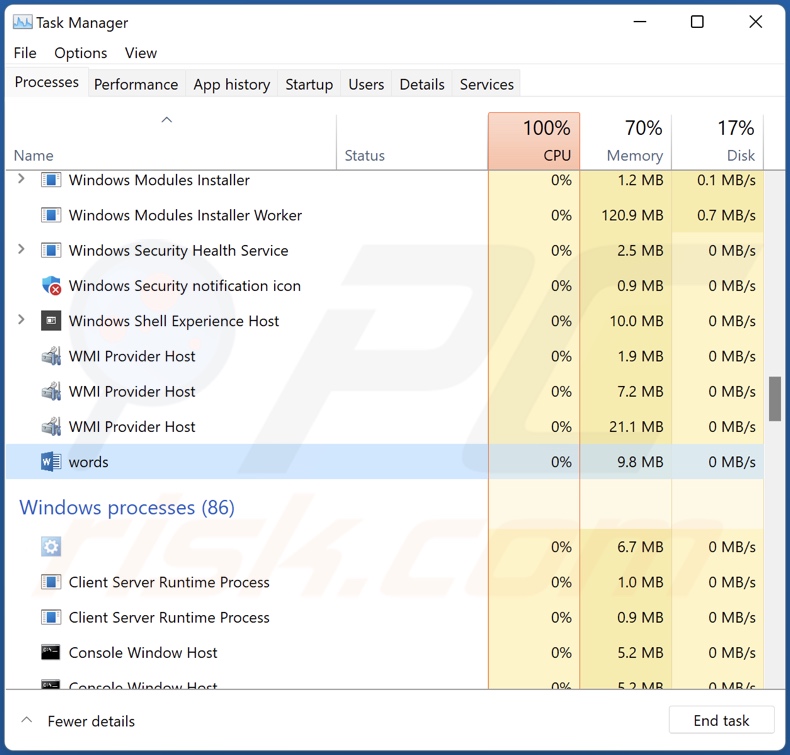Click the 21.1 MB memory value

coord(636,427)
